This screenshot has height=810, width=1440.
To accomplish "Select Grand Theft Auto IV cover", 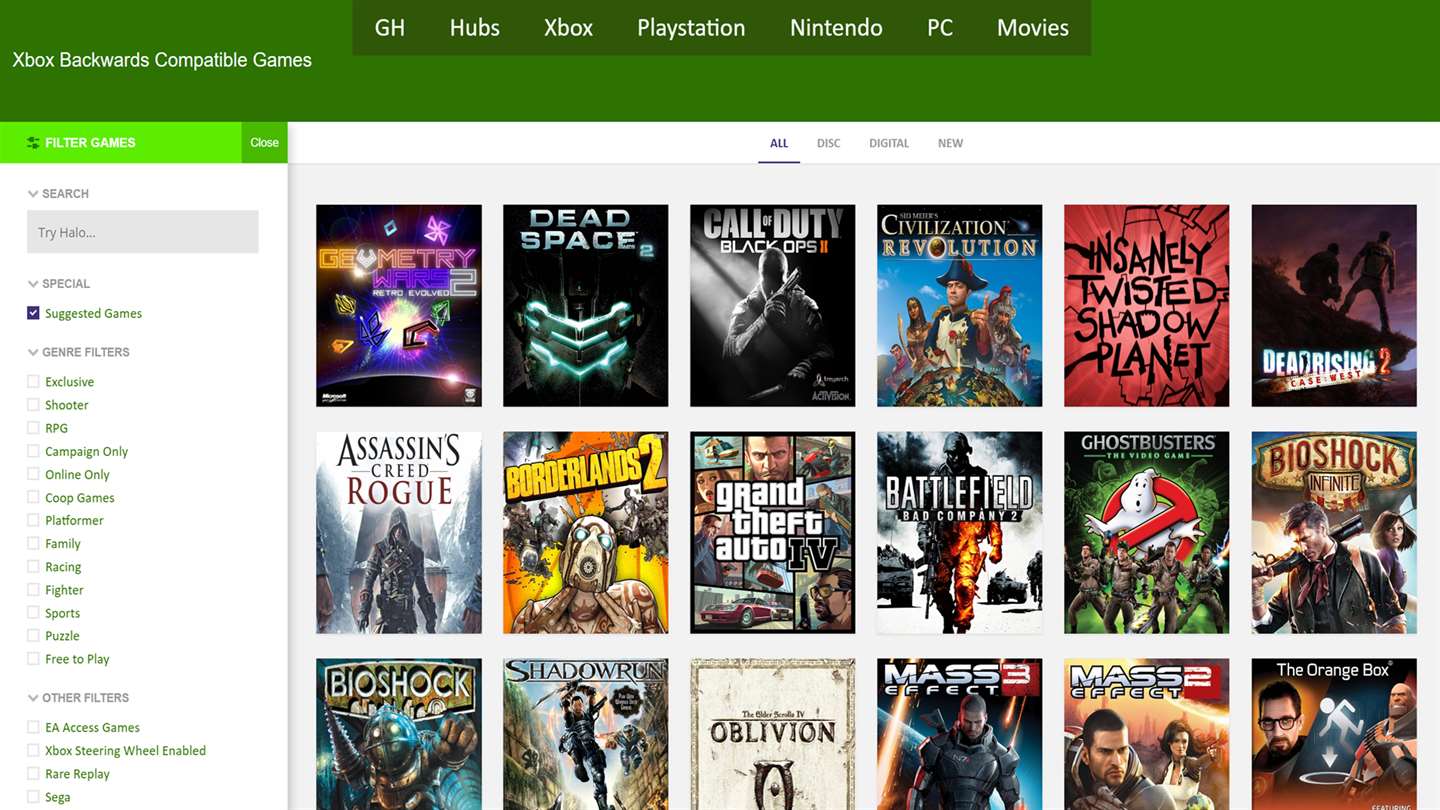I will 773,533.
